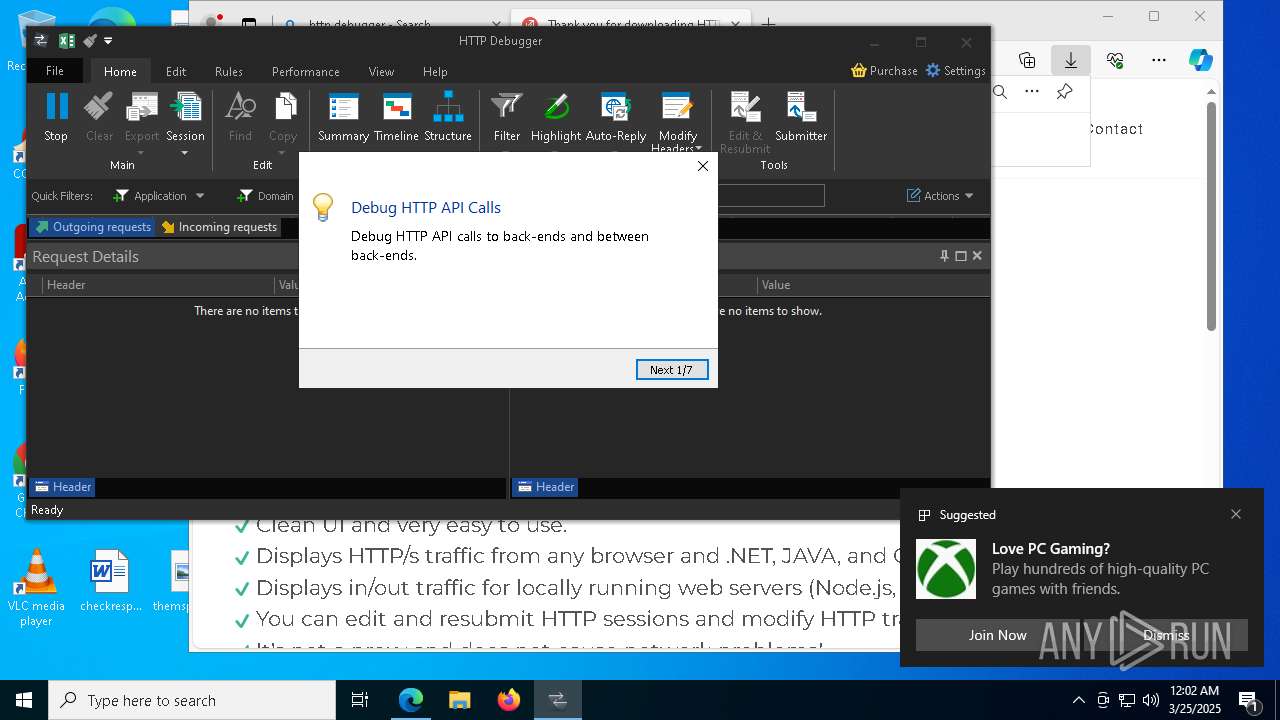The width and height of the screenshot is (1280, 720).
Task: Expand the Application quick filter dropdown
Action: point(200,196)
